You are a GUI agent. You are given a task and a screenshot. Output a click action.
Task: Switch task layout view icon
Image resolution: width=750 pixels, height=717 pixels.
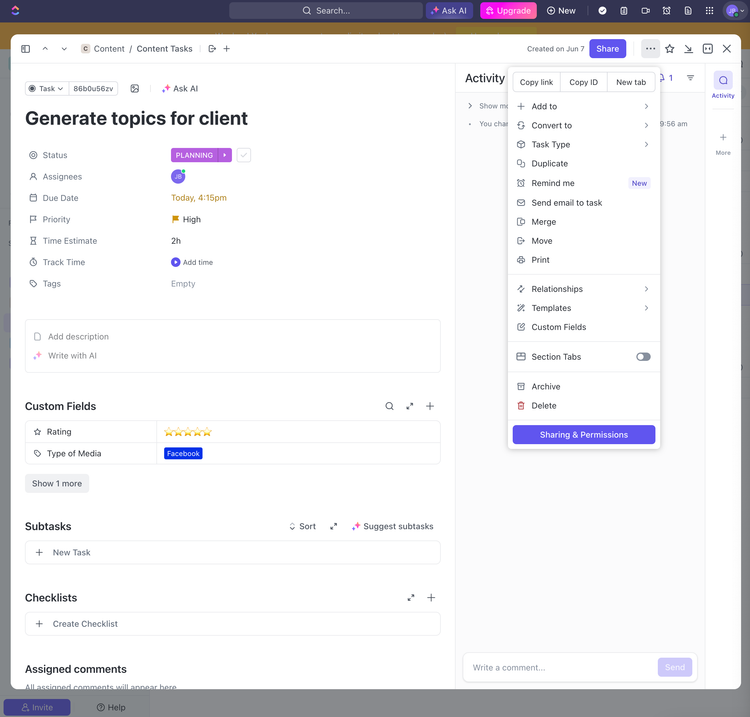click(707, 49)
